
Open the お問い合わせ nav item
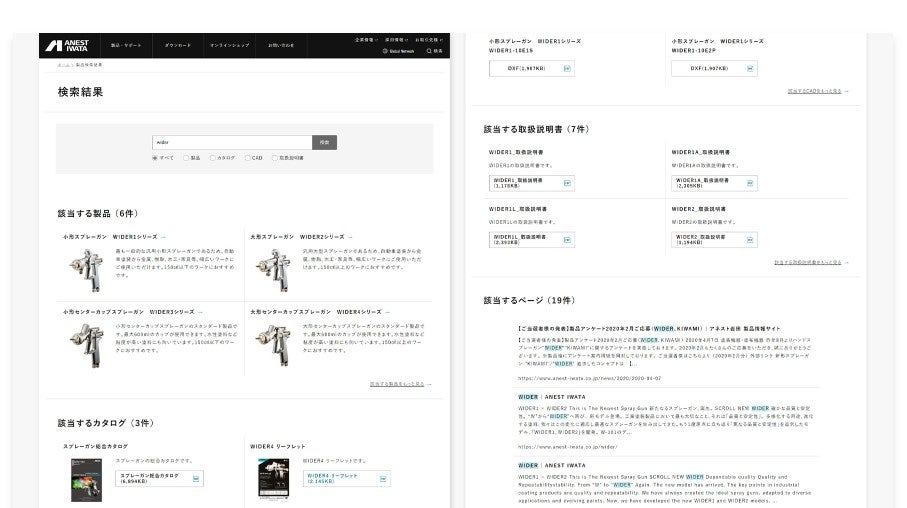281,46
